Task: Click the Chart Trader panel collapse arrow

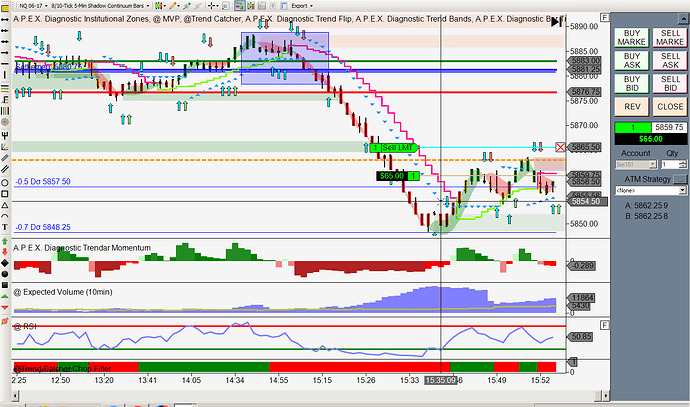Action: [683, 19]
